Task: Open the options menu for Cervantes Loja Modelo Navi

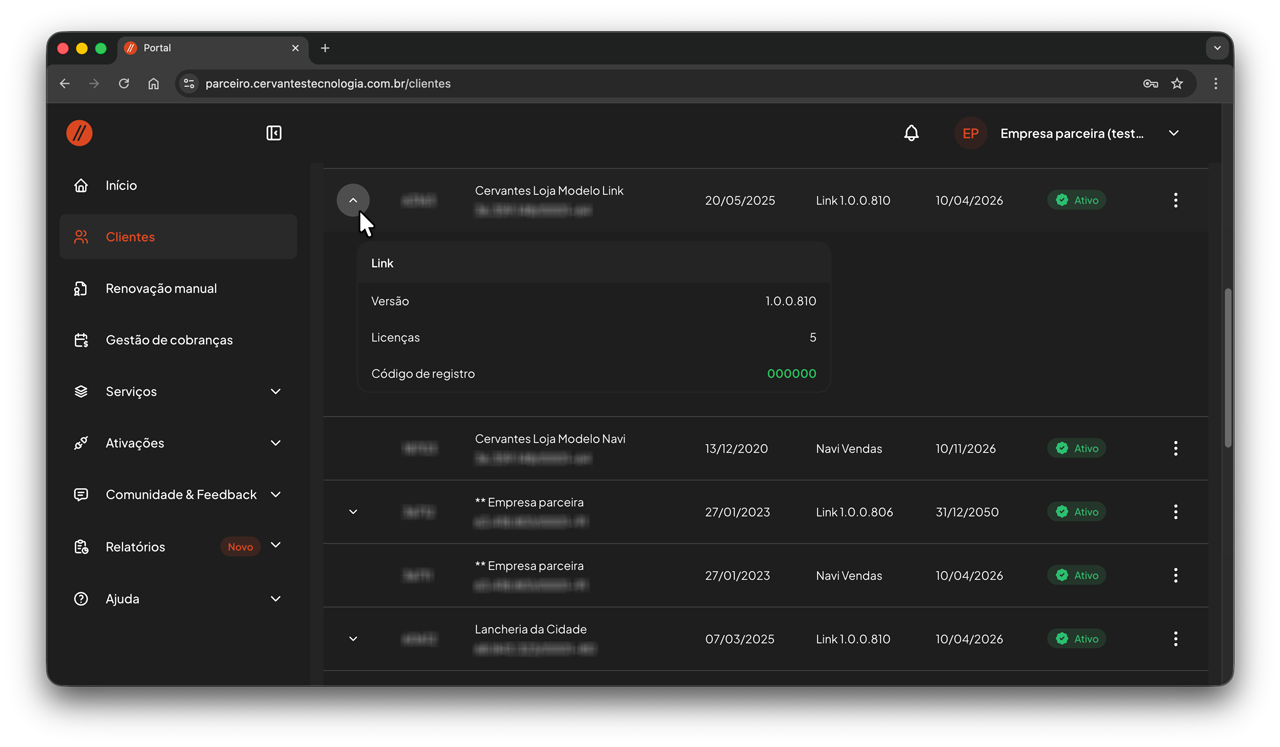Action: (1175, 449)
